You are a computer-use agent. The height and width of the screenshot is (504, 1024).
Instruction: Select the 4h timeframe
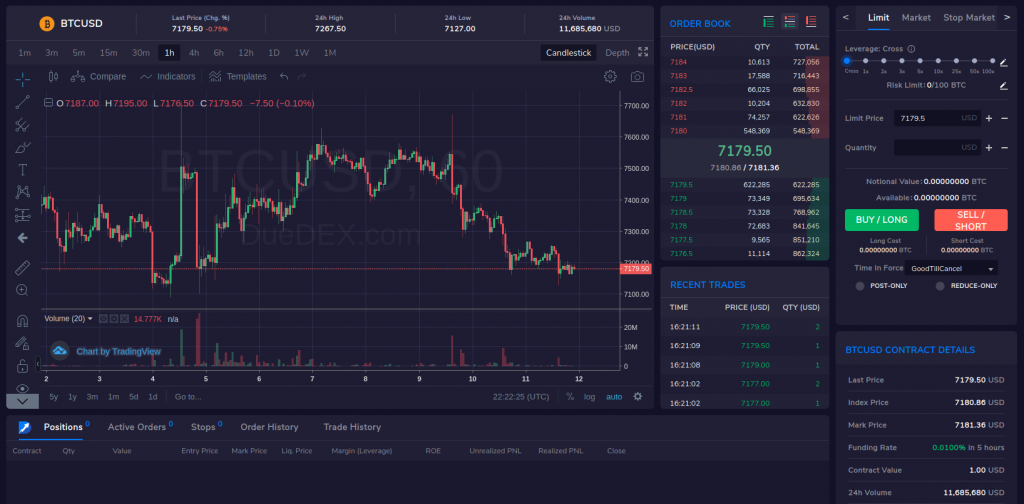coord(194,52)
